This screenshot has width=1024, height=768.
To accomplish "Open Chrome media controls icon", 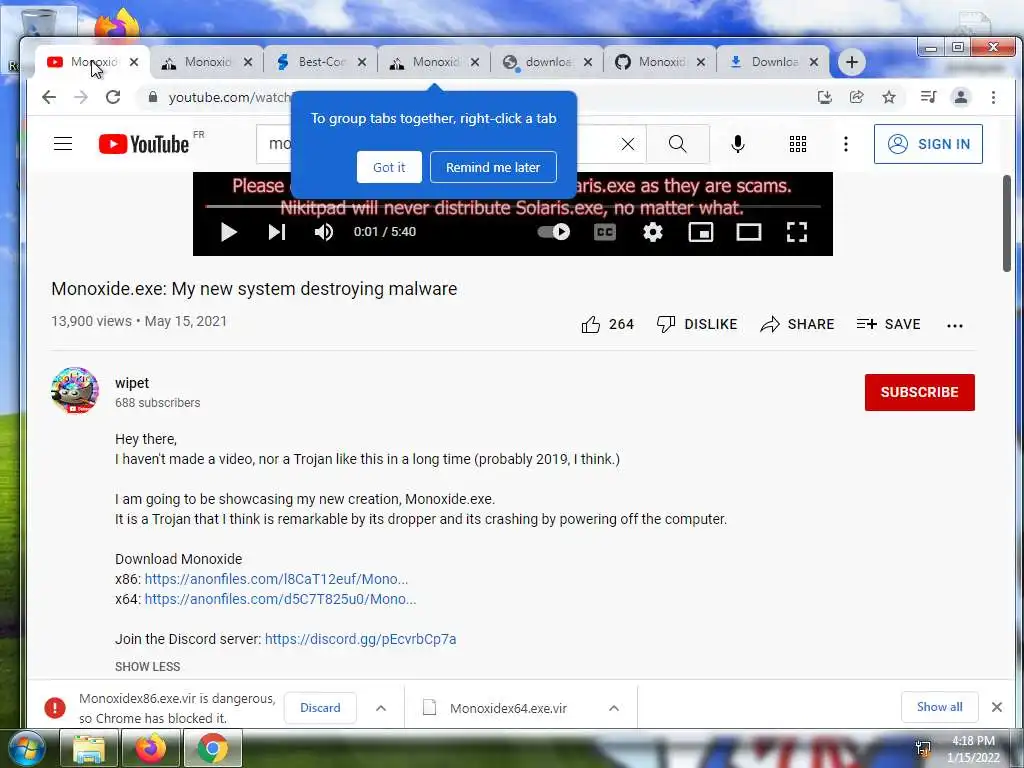I will point(928,97).
